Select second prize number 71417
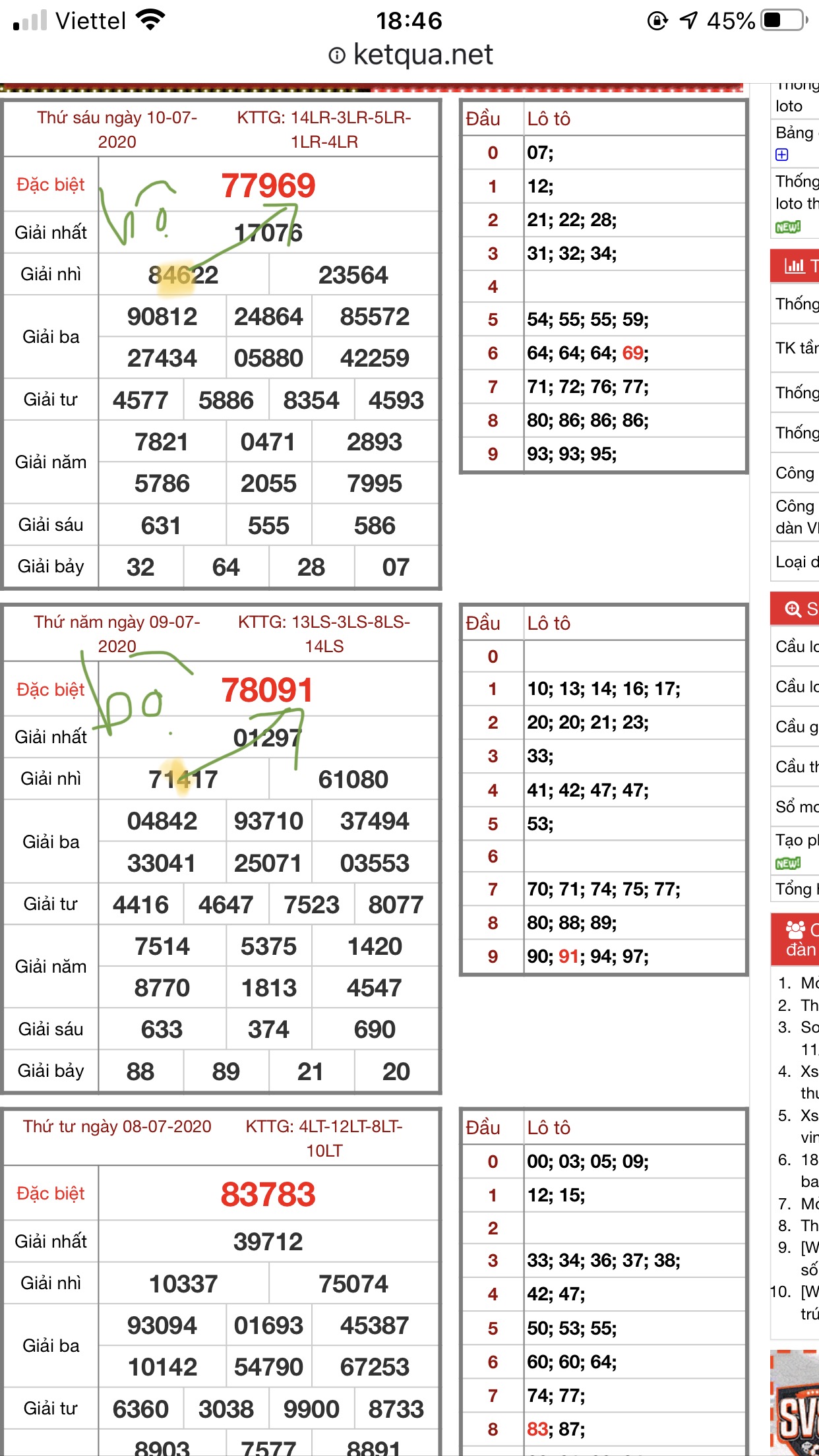This screenshot has height=1456, width=819. click(x=183, y=779)
